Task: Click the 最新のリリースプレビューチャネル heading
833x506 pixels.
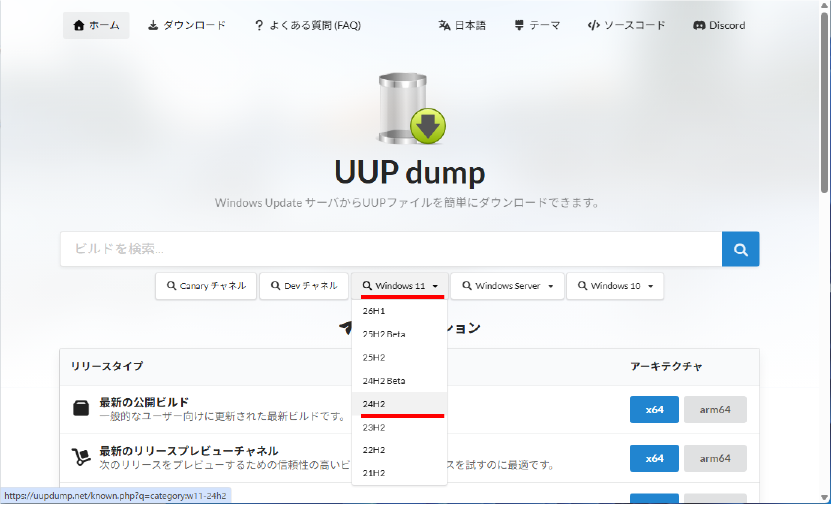Action: tap(189, 451)
